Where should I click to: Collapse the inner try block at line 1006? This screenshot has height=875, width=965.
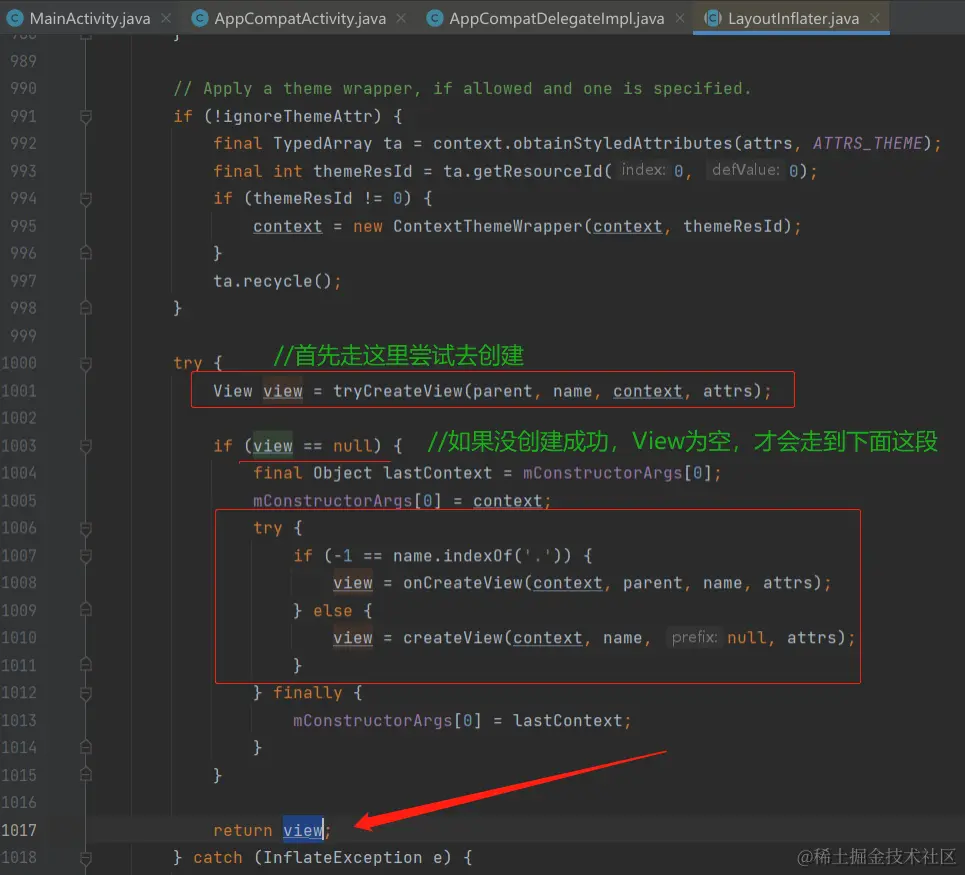point(86,529)
